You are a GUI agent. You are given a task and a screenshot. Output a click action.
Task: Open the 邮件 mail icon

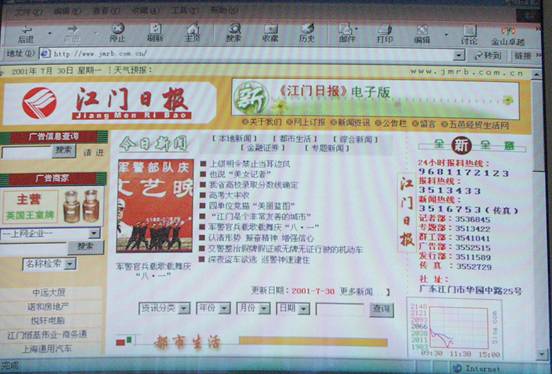(347, 29)
